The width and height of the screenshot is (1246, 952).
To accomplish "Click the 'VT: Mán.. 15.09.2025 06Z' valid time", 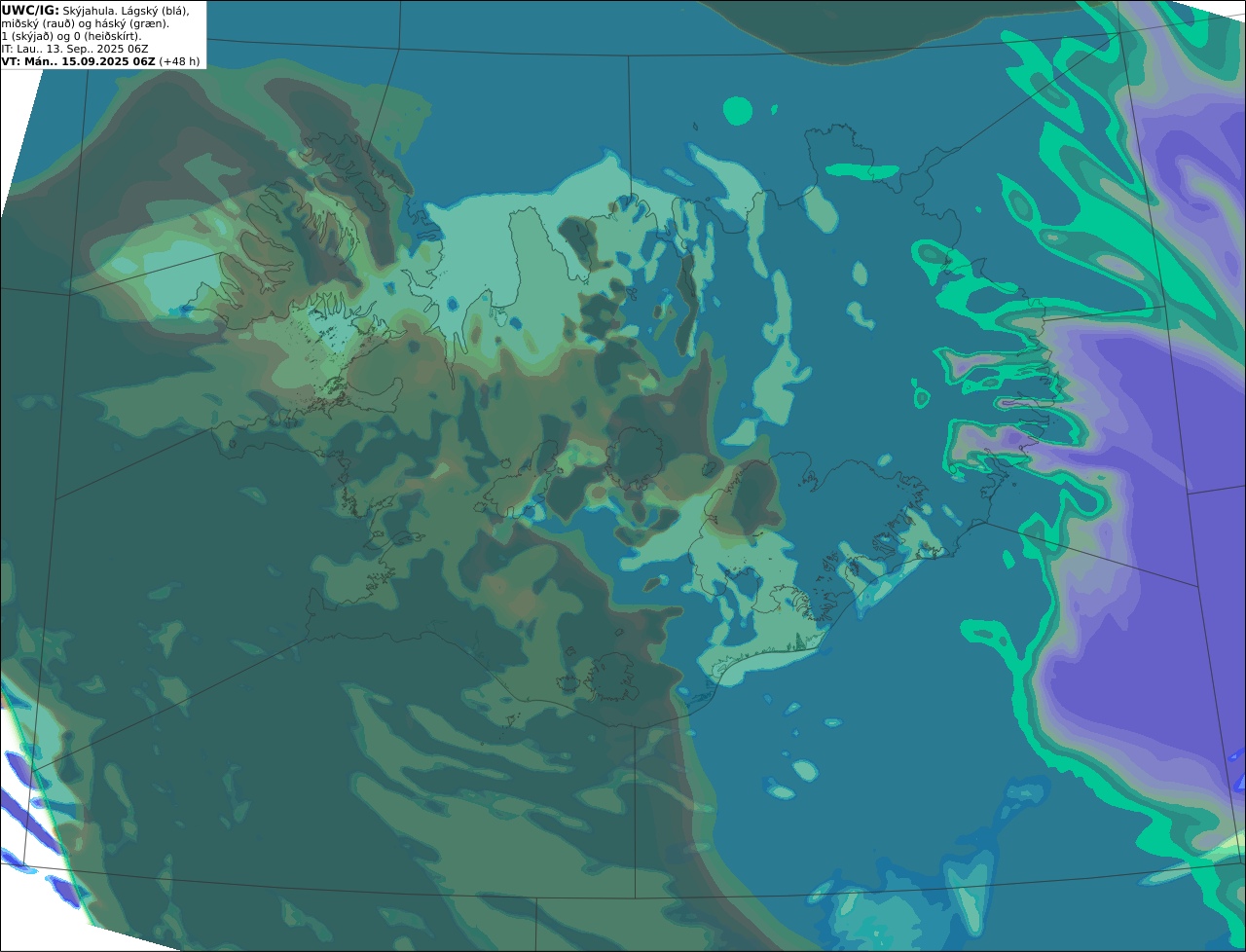I will pyautogui.click(x=79, y=61).
